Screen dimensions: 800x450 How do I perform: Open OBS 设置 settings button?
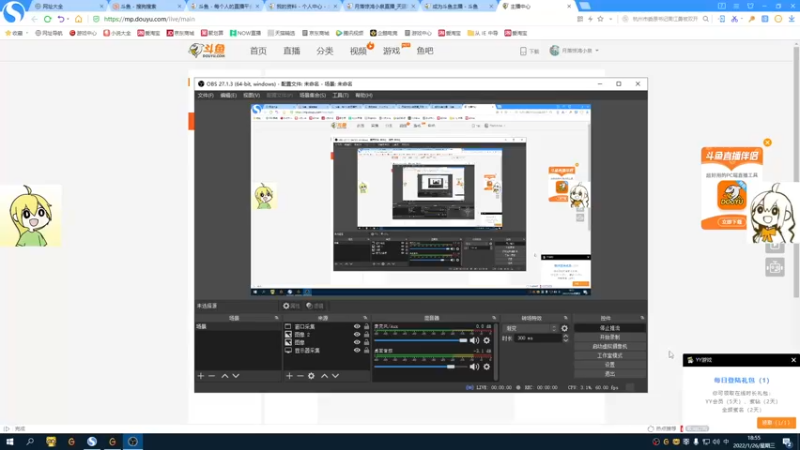pyautogui.click(x=610, y=365)
